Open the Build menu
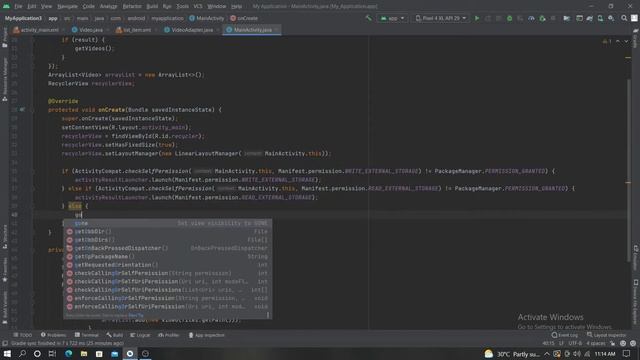The width and height of the screenshot is (640, 360). coord(152,6)
